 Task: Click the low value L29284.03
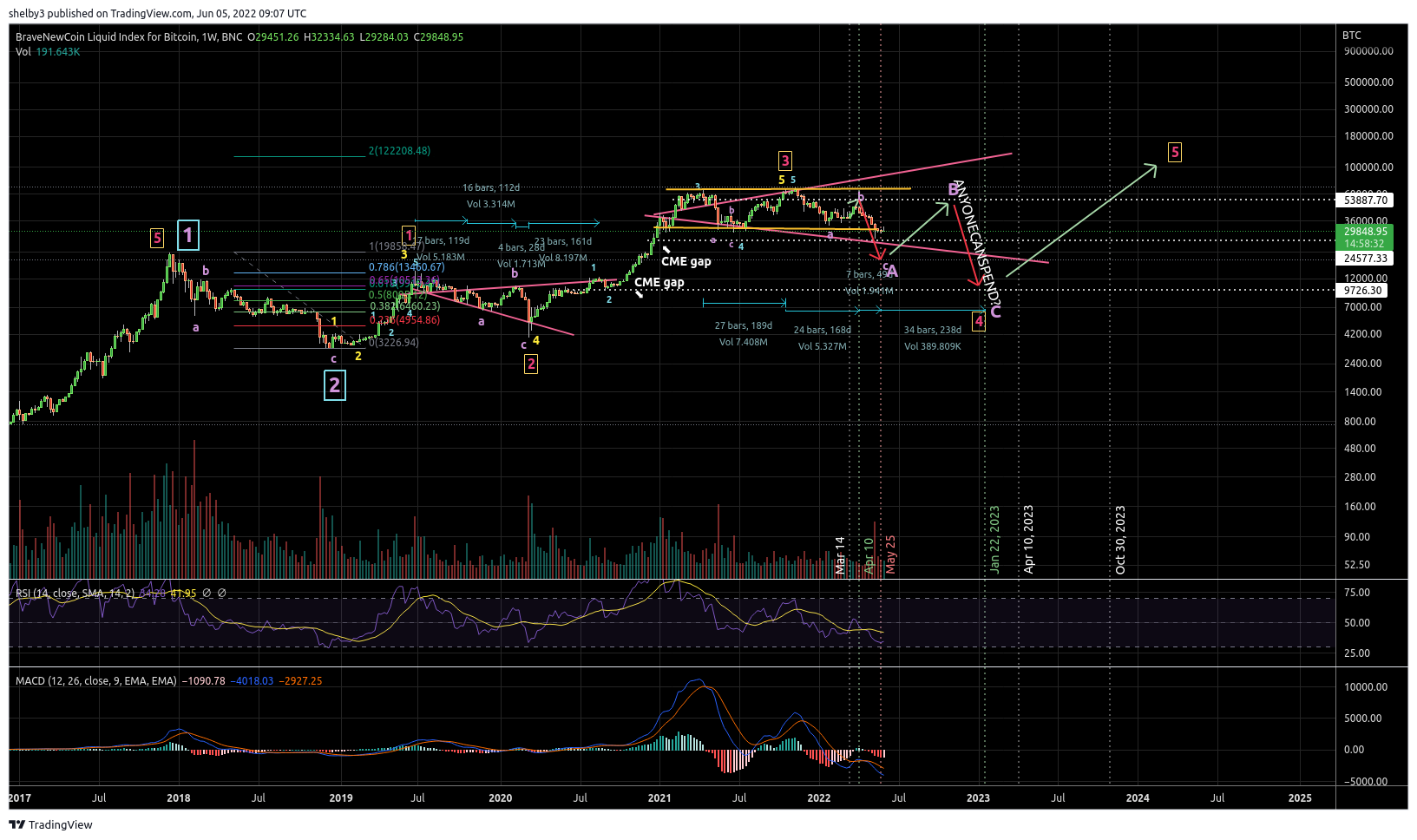click(x=384, y=37)
